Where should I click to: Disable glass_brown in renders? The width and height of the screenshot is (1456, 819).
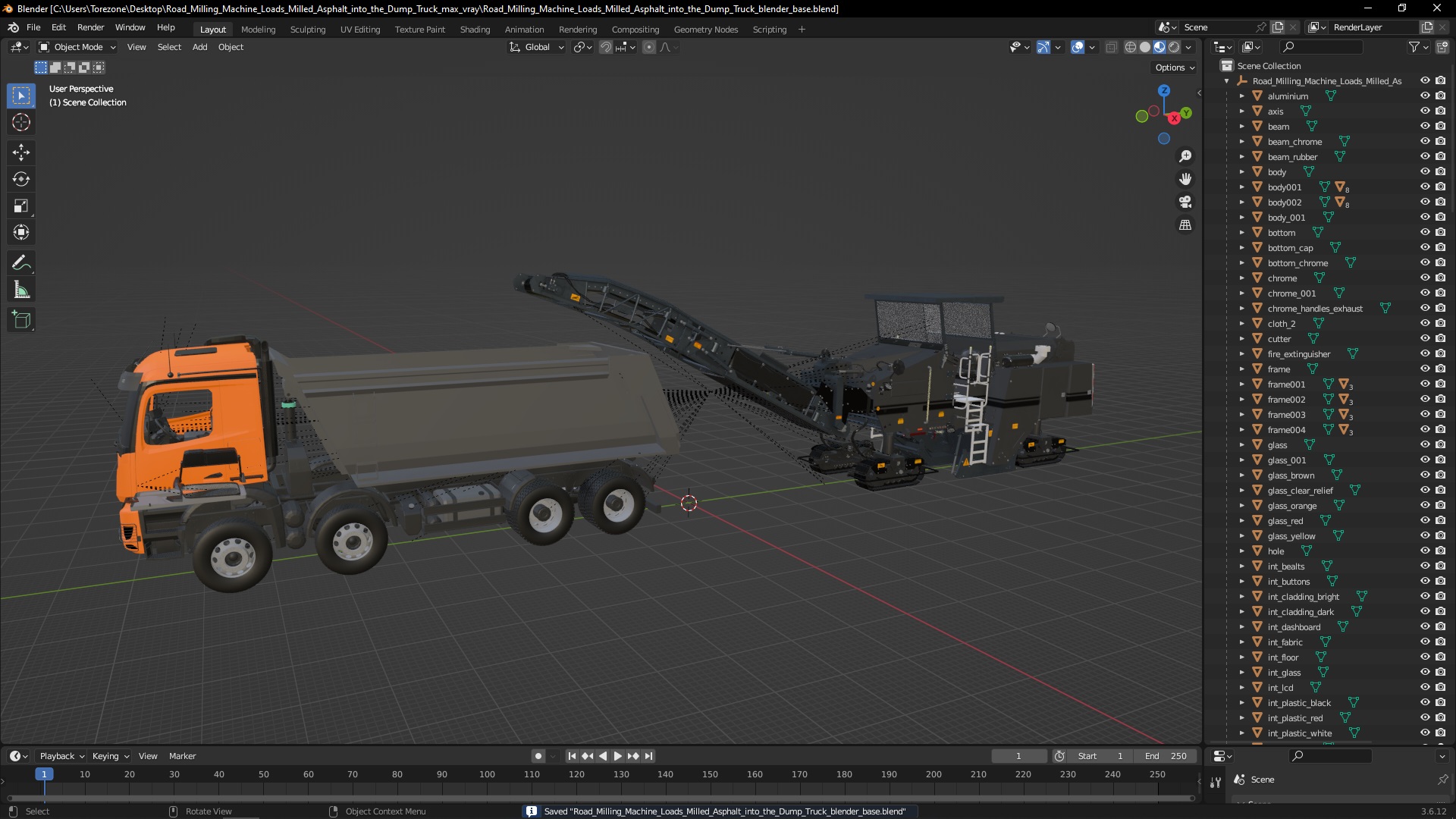click(1440, 475)
